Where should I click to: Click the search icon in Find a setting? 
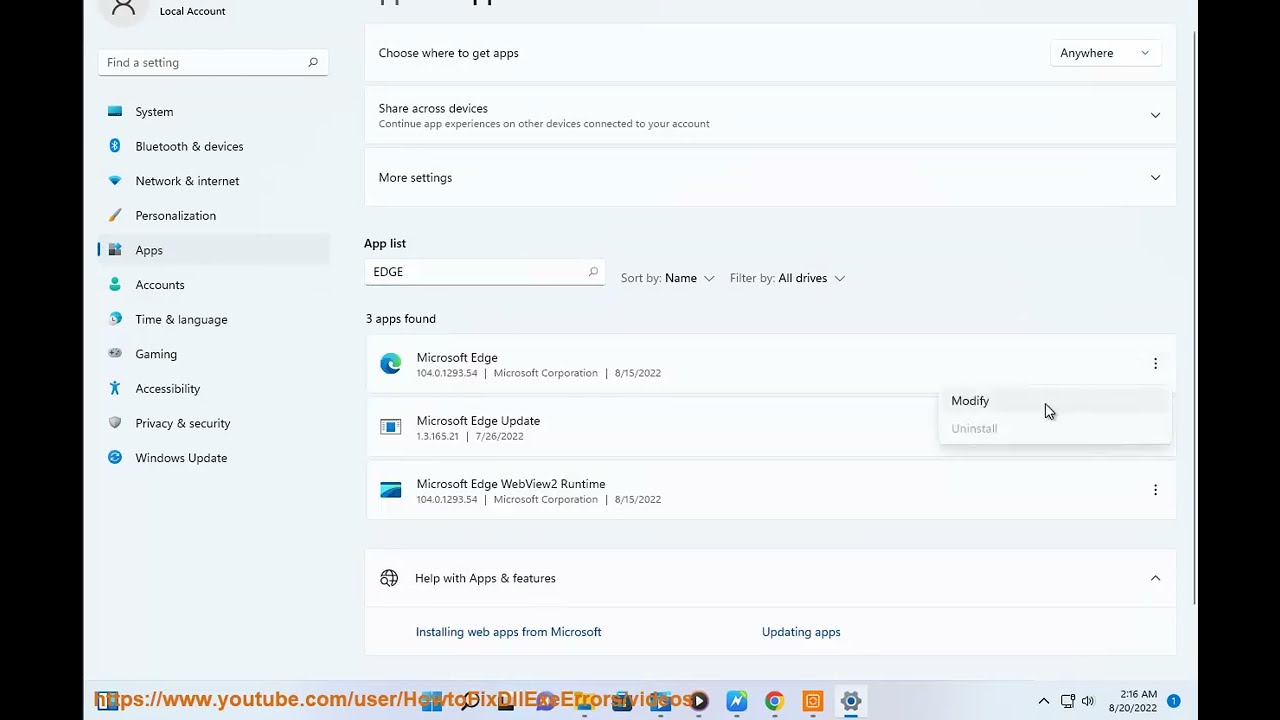(x=313, y=62)
